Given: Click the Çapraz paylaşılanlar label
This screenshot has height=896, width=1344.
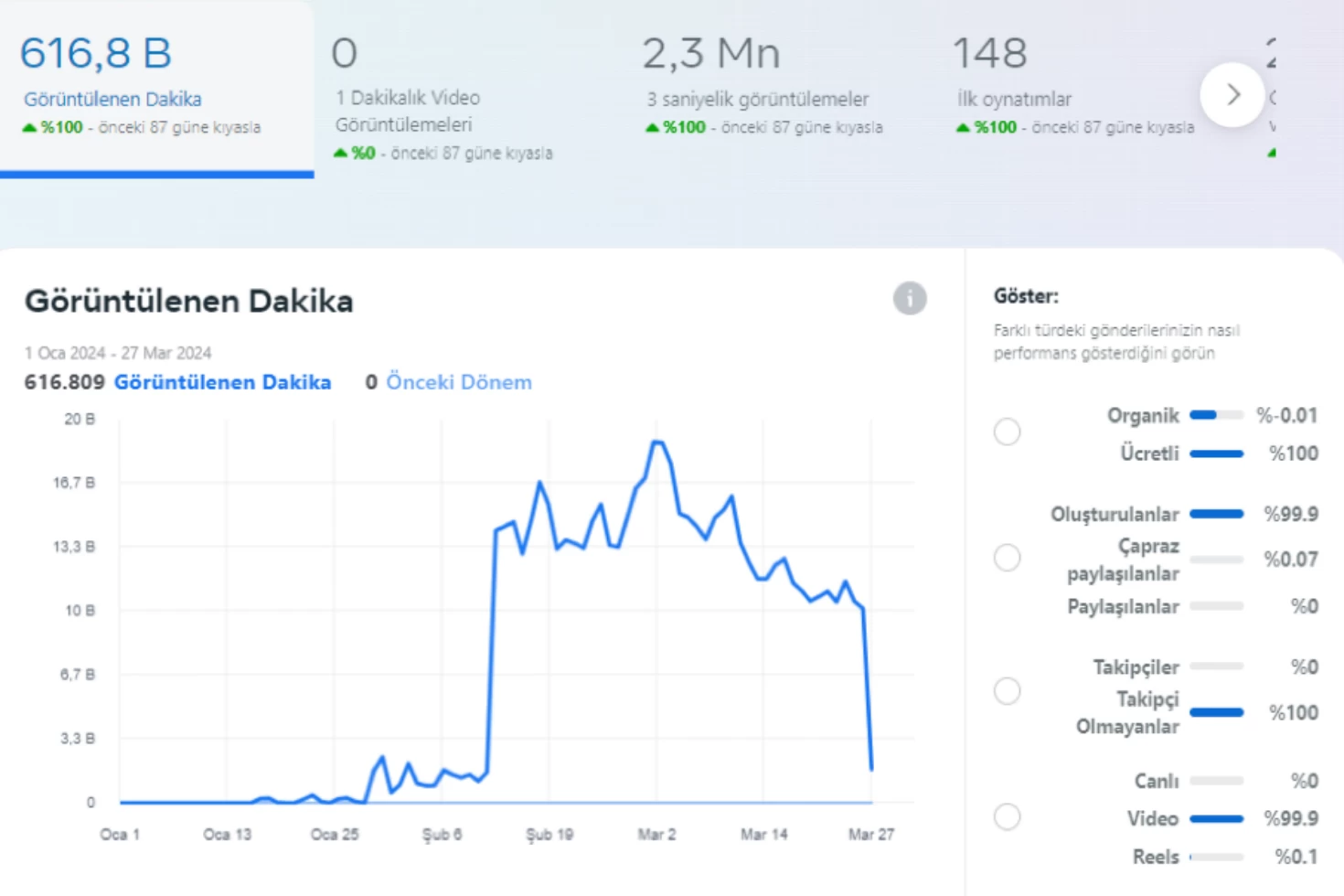Looking at the screenshot, I should point(1124,560).
